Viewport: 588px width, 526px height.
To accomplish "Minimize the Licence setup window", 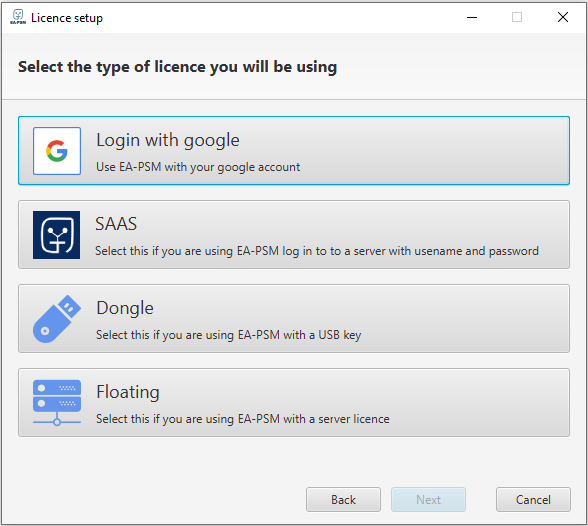I will click(x=472, y=17).
